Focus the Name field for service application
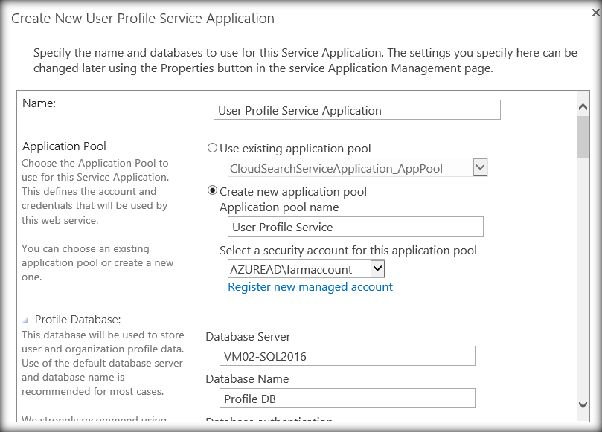The width and height of the screenshot is (602, 434). pyautogui.click(x=357, y=111)
